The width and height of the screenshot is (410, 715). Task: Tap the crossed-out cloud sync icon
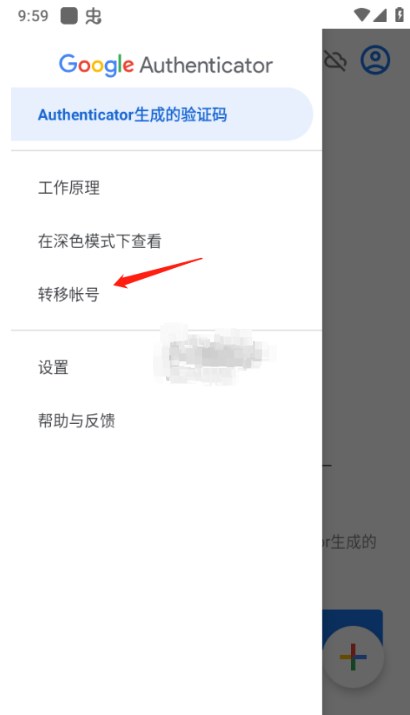(335, 61)
